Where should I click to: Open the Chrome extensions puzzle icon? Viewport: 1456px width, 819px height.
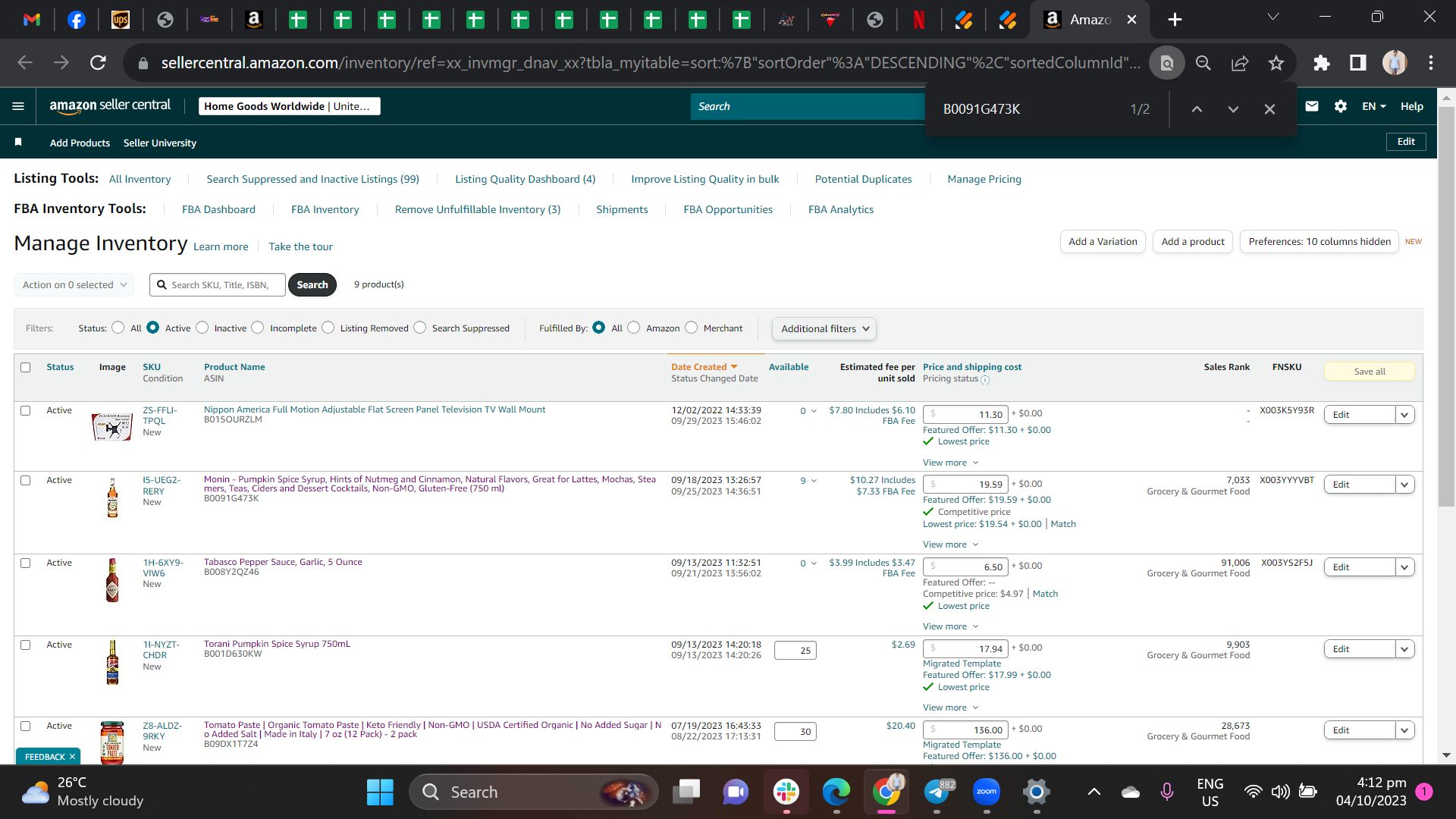[x=1322, y=63]
